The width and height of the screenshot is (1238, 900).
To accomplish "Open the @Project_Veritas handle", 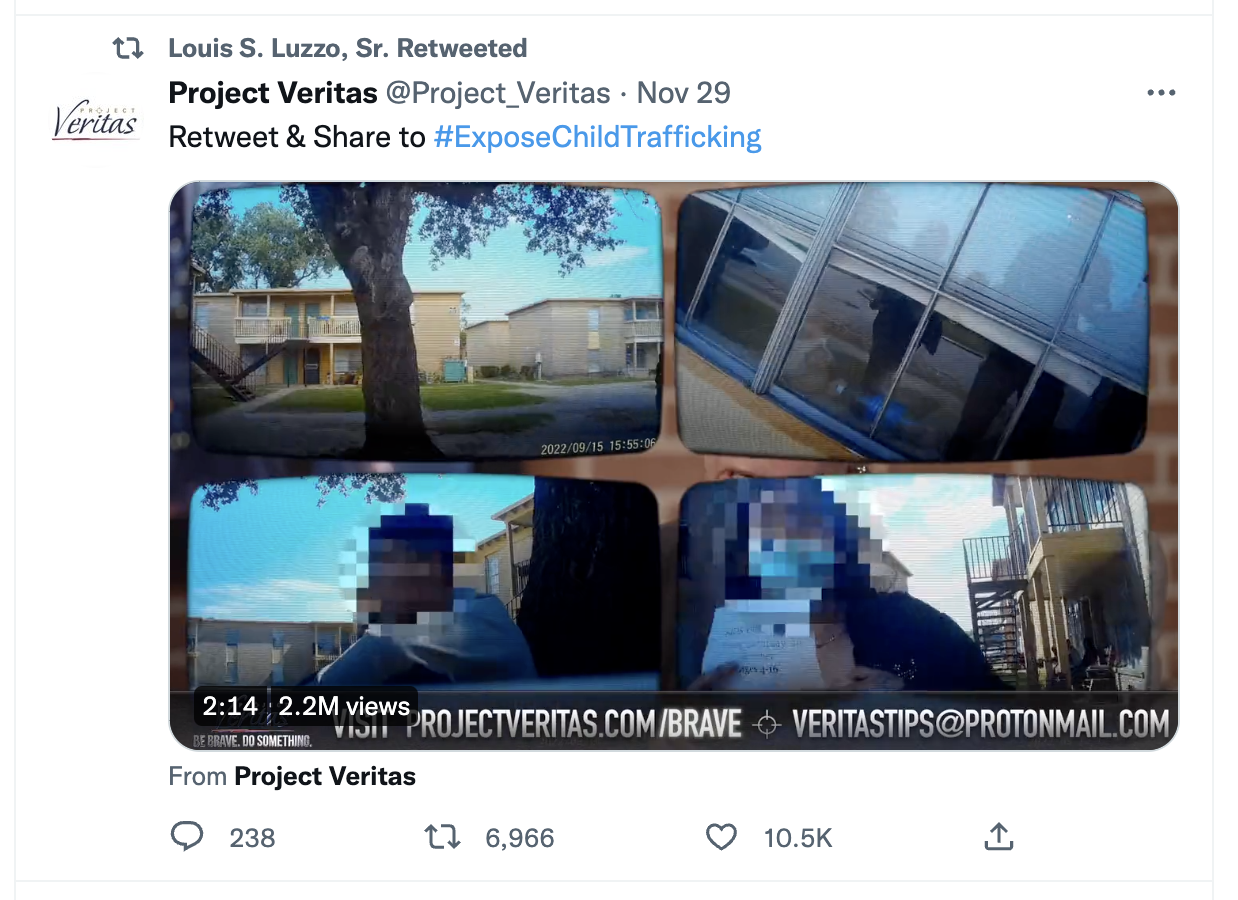I will 498,93.
